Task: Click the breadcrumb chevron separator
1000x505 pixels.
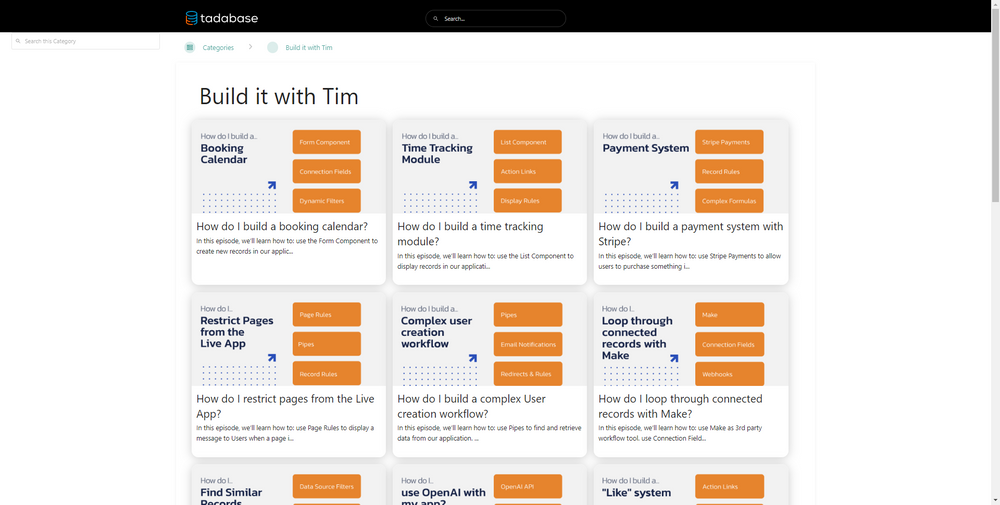Action: coord(250,47)
